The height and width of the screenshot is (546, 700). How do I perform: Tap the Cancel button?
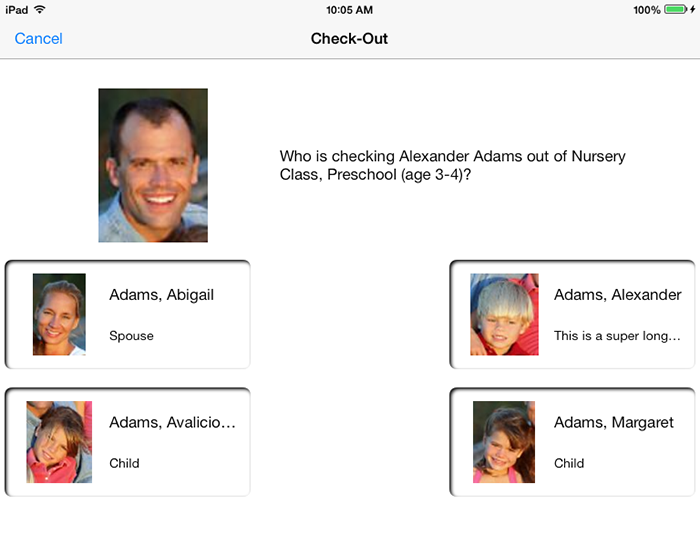[38, 39]
